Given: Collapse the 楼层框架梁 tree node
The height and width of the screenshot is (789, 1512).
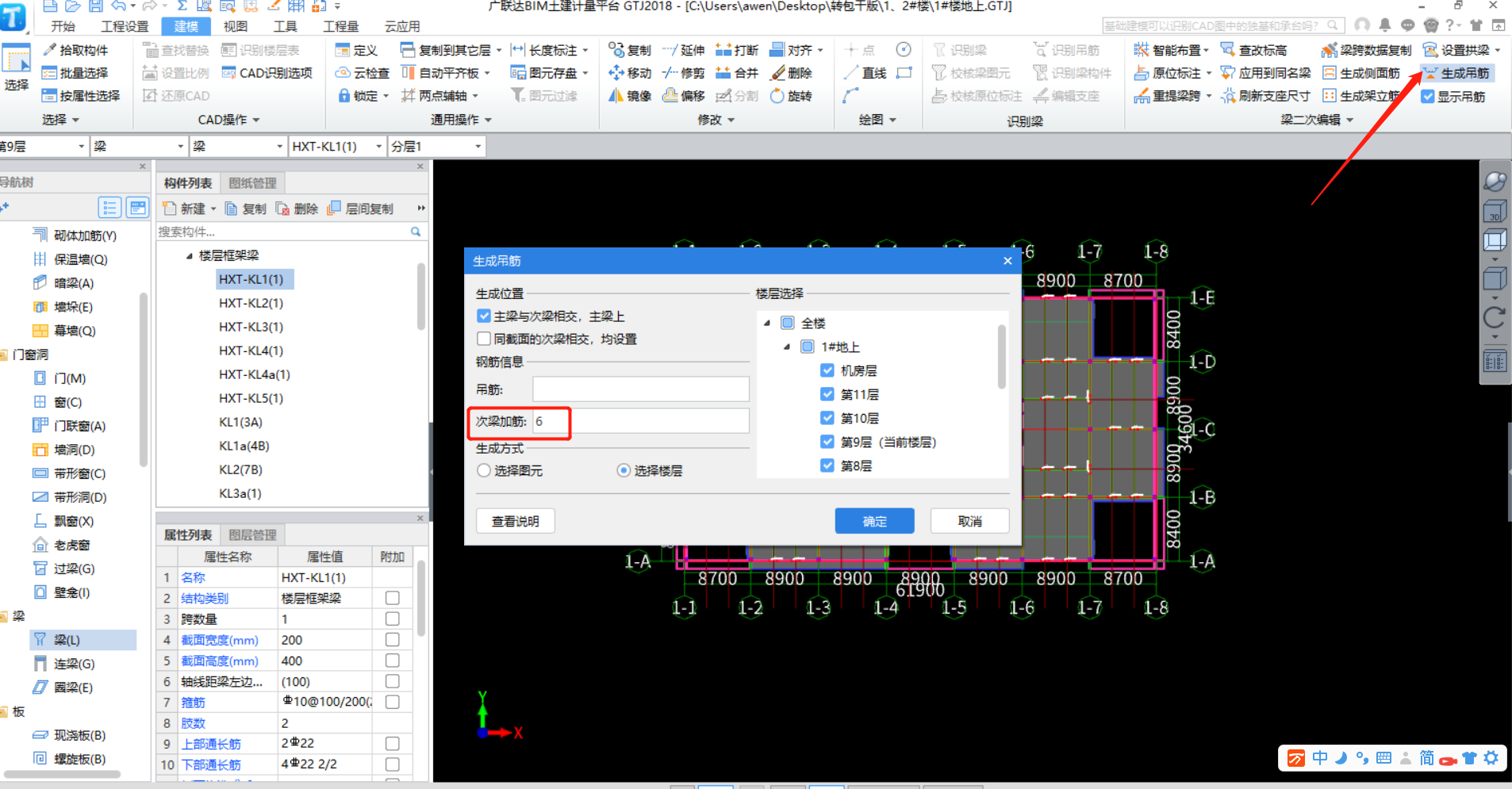Looking at the screenshot, I should pyautogui.click(x=189, y=255).
